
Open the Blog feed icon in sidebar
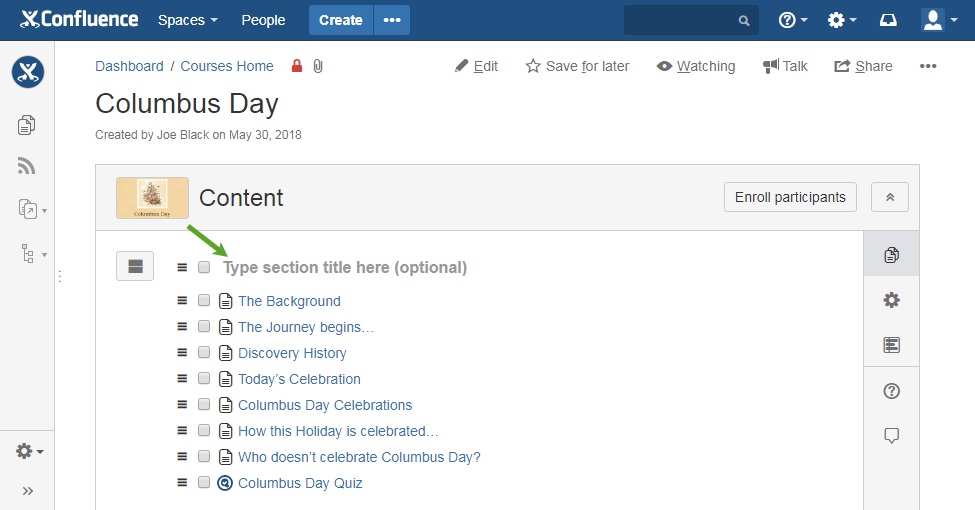(x=27, y=166)
